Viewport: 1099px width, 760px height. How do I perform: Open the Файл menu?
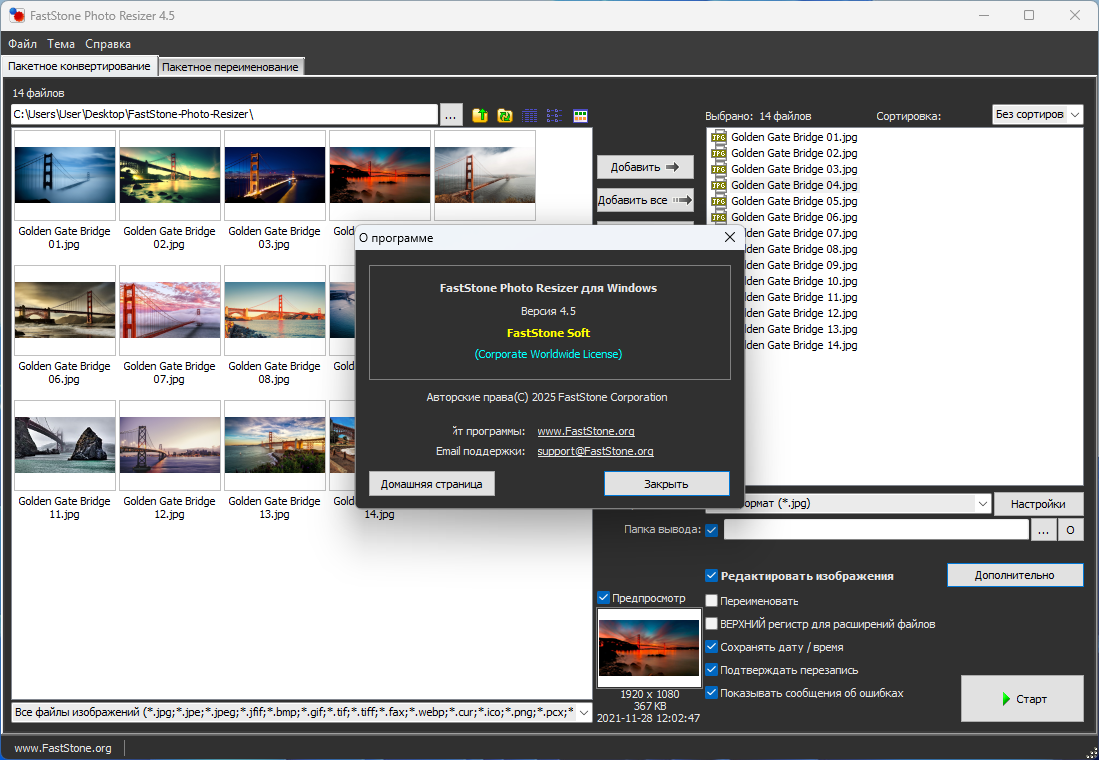(x=22, y=44)
